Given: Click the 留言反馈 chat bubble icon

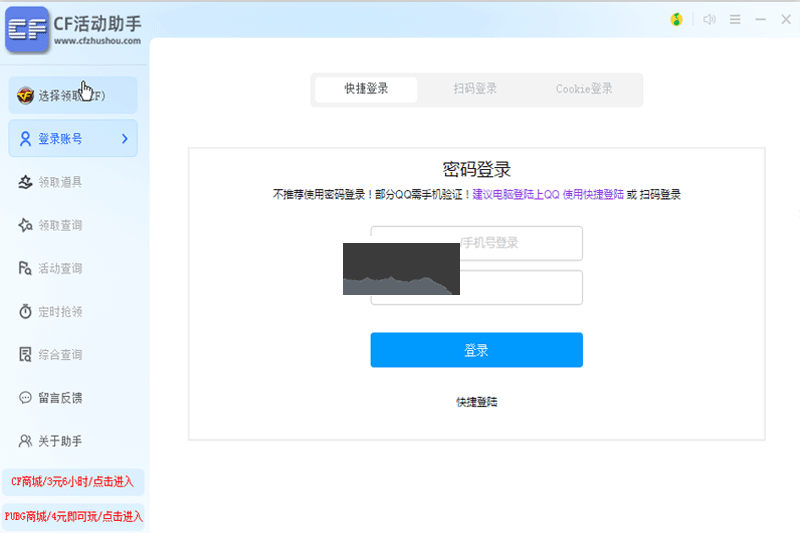Looking at the screenshot, I should click(x=25, y=397).
